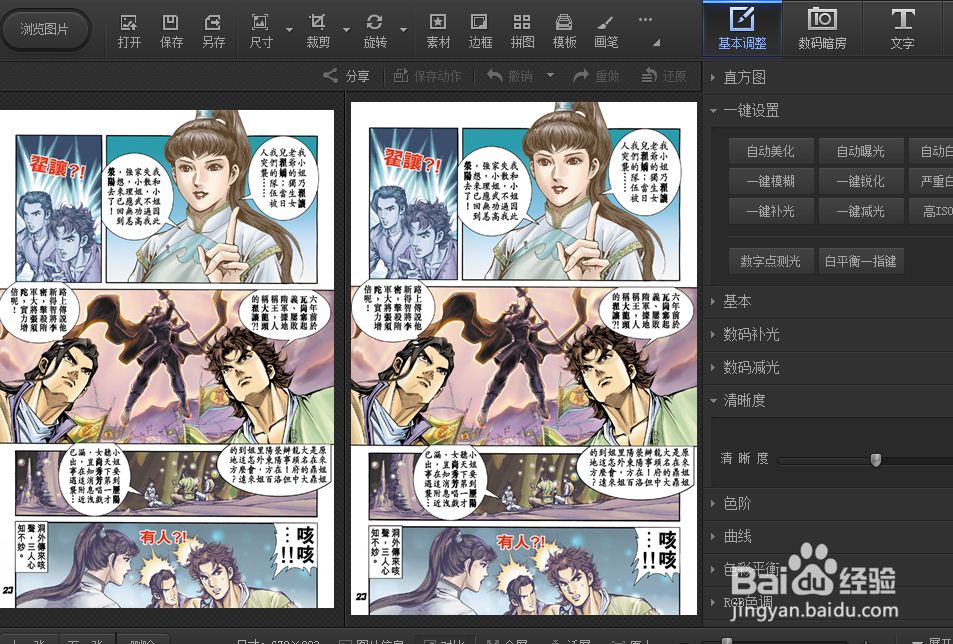953x644 pixels.
Task: Click 分享 share icon
Action: pos(346,76)
